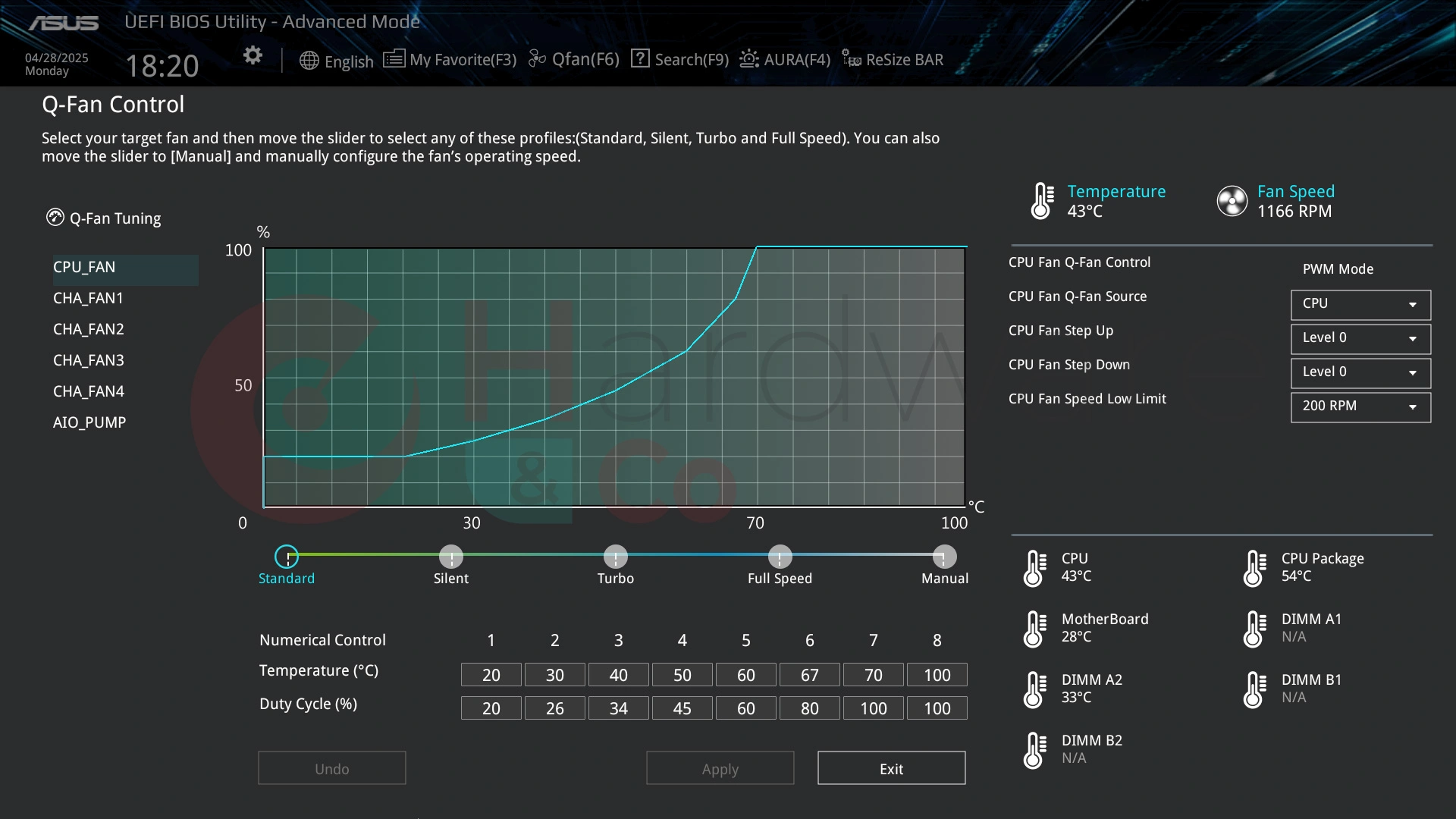Click the DIMM B1 thermometer icon
Screen dimensions: 1456x819
point(1254,690)
